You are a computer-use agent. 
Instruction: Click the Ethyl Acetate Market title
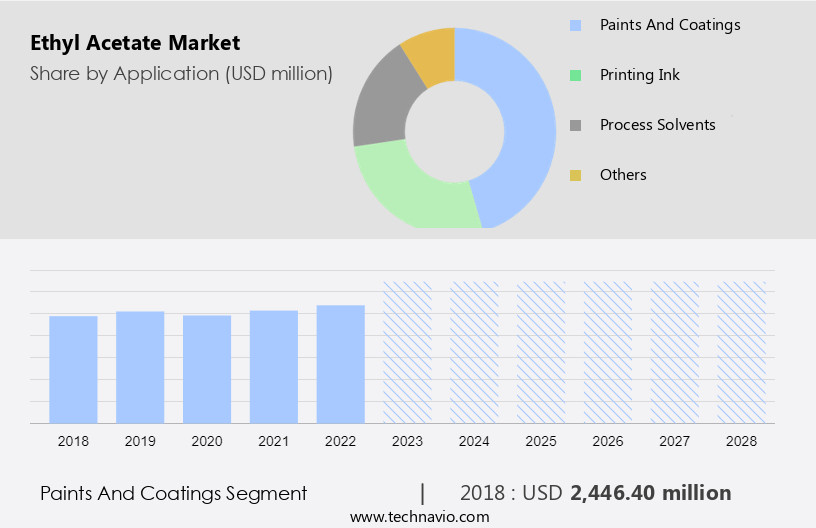[135, 44]
